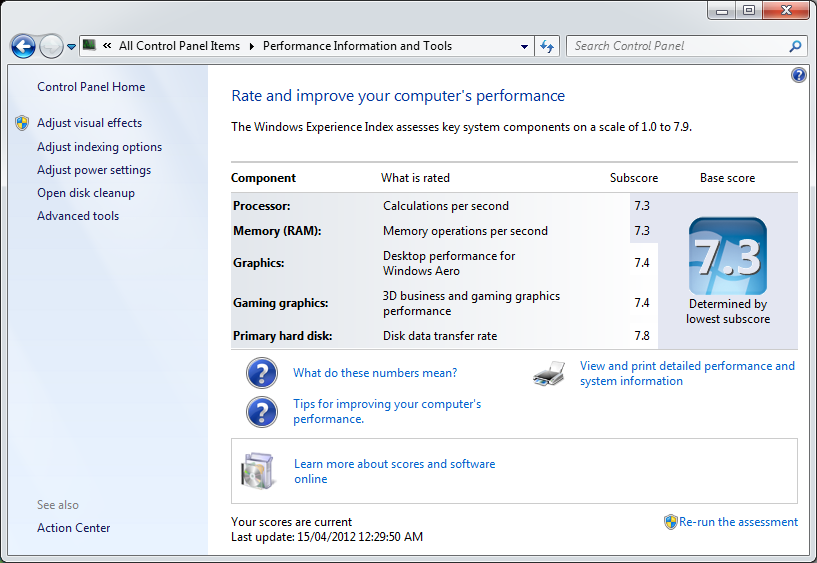Viewport: 817px width, 563px height.
Task: Close the Control Panel window
Action: (786, 10)
